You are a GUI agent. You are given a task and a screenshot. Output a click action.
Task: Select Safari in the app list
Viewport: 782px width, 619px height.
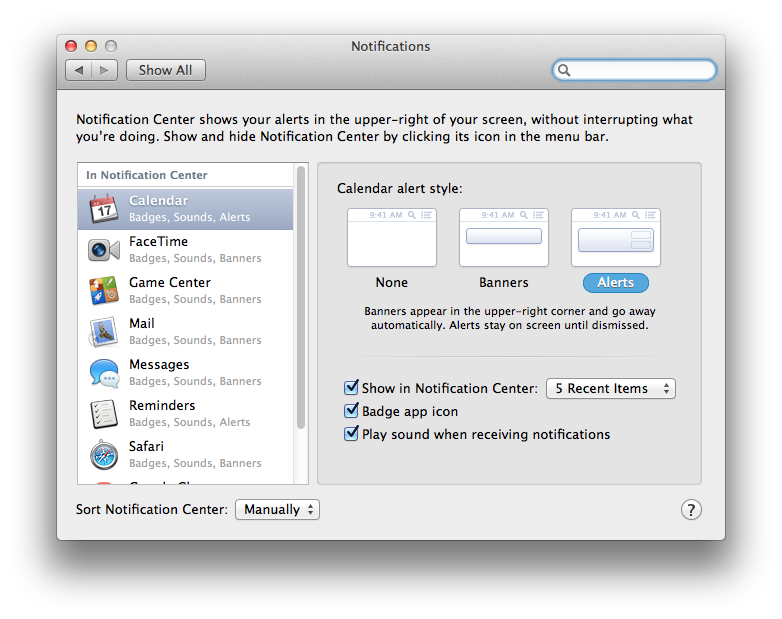coord(186,455)
